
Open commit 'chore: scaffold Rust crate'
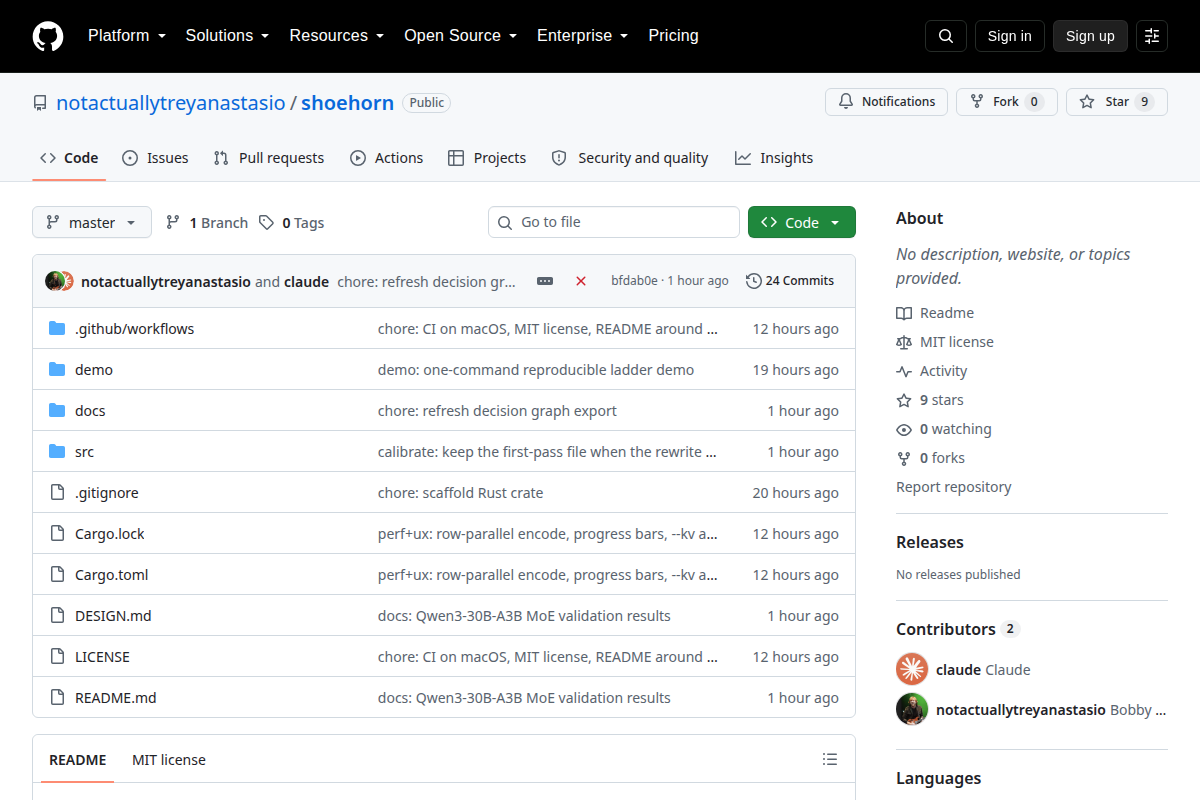[x=461, y=493]
